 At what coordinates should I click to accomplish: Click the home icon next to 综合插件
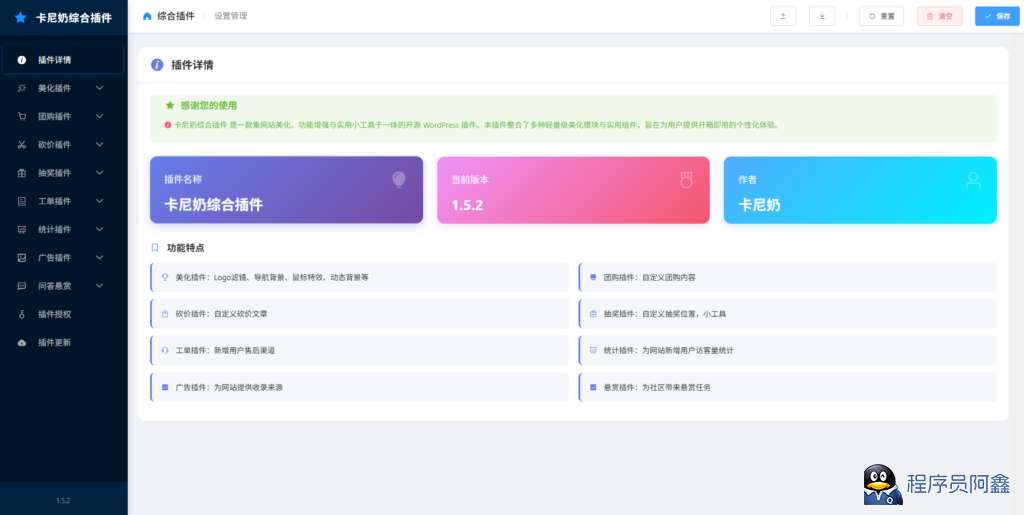pos(148,16)
